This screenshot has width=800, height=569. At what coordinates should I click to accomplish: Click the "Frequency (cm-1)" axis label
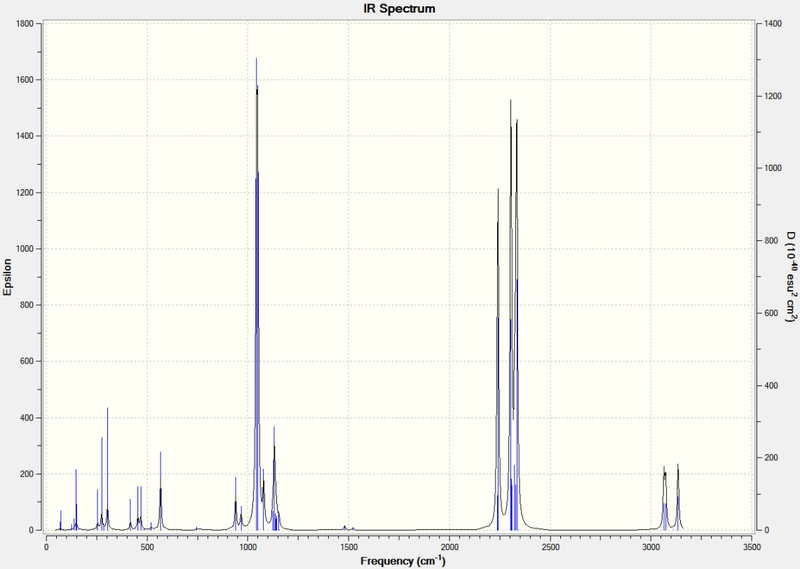coord(403,561)
